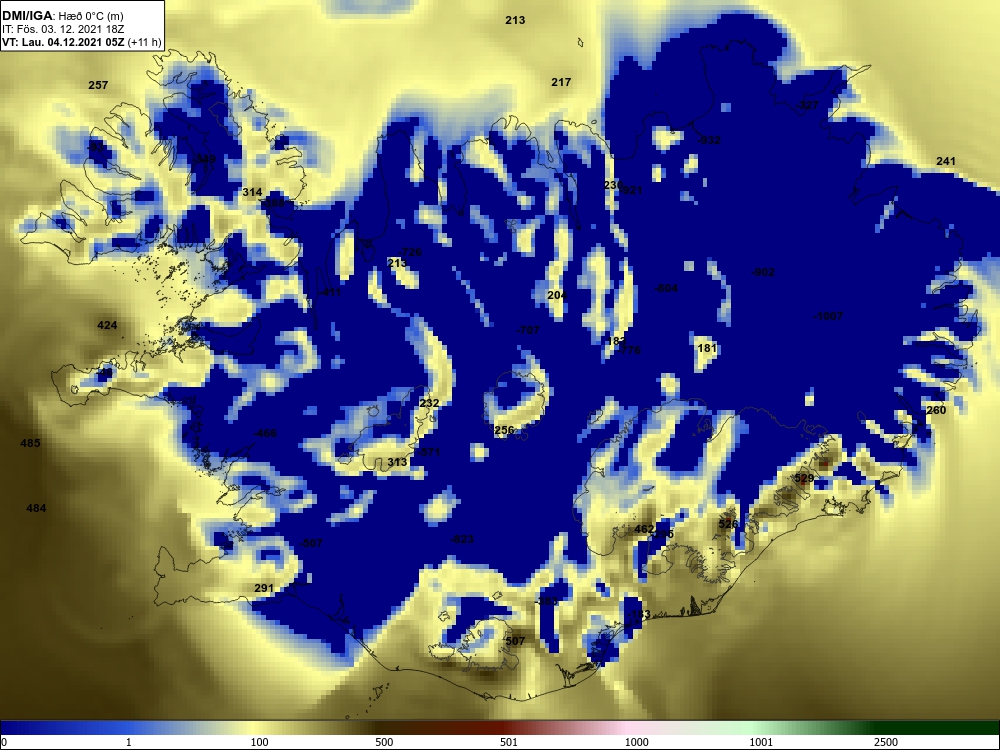Click the '-932' value in the north

coord(709,140)
